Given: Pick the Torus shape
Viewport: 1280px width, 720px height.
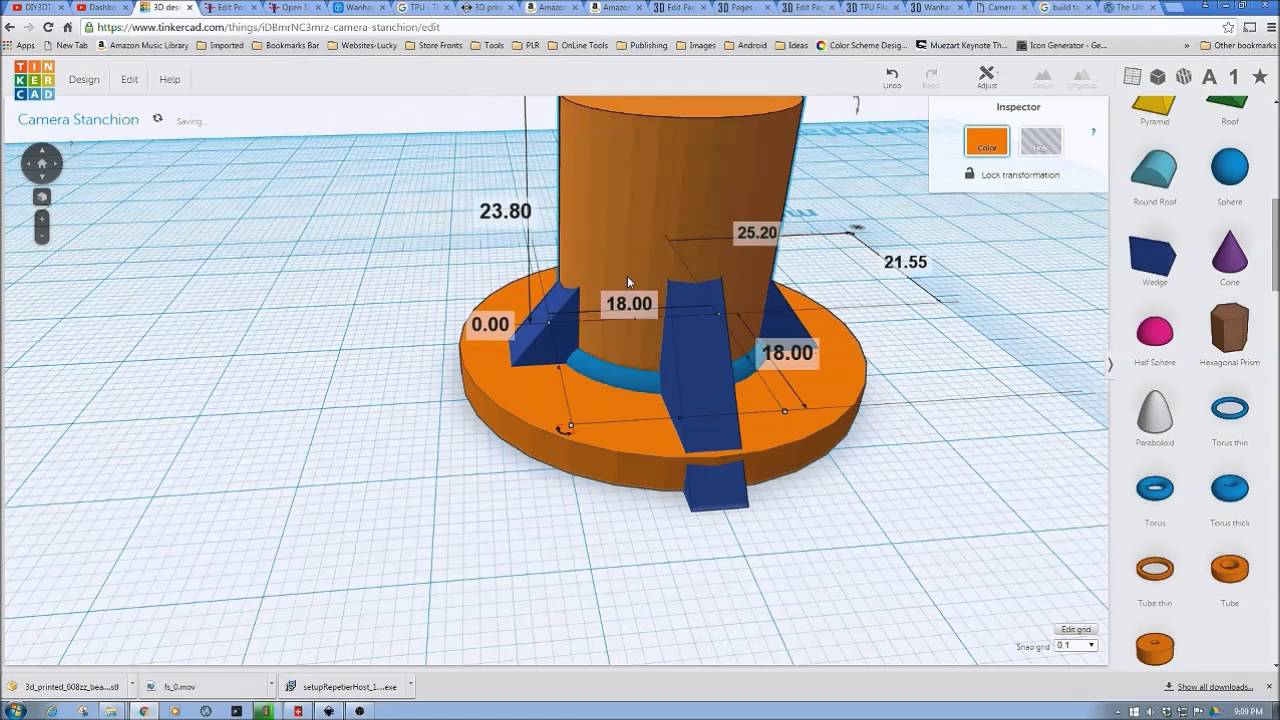Looking at the screenshot, I should [1155, 489].
